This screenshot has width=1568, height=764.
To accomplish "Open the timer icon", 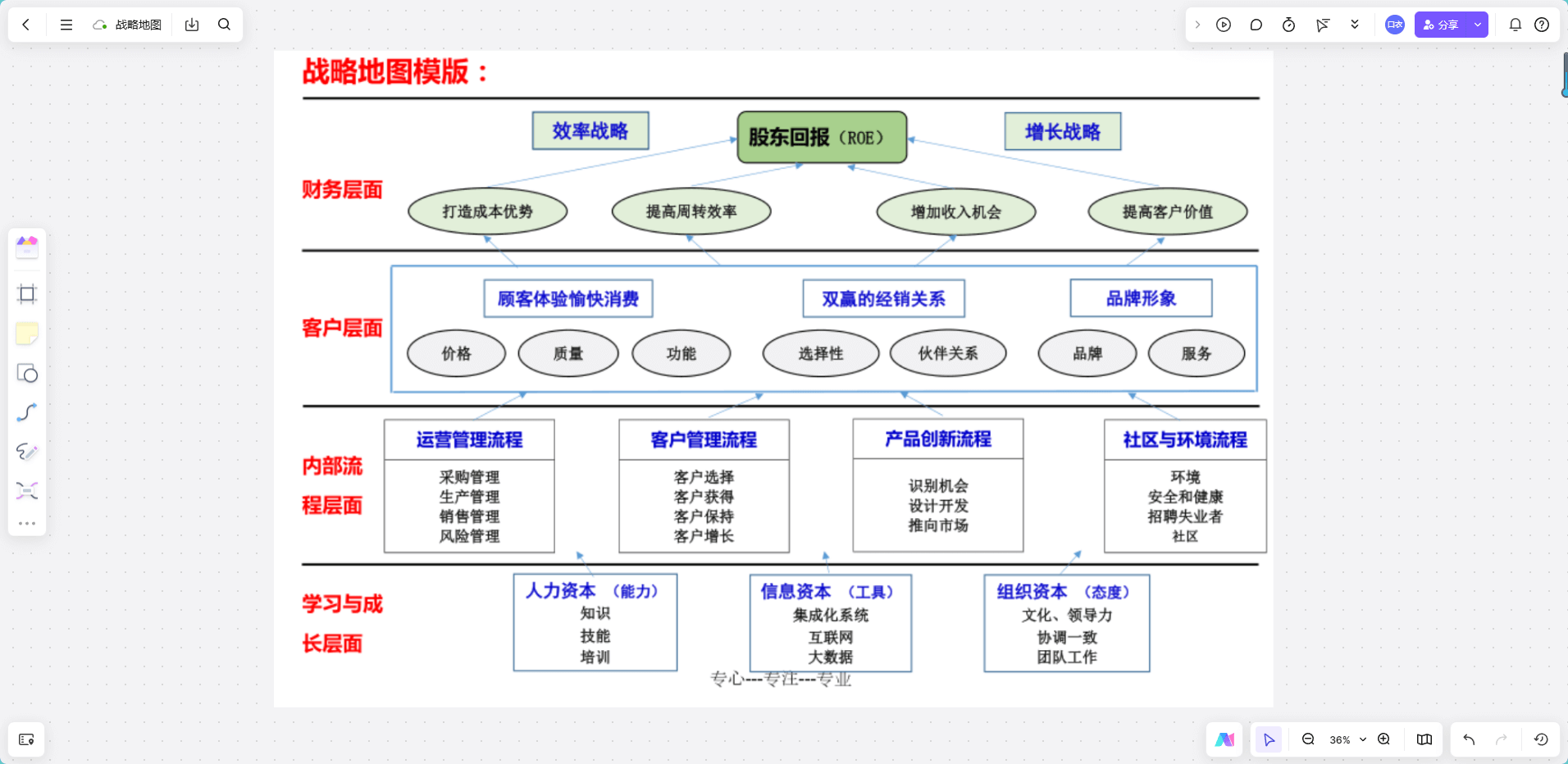I will pos(1288,25).
